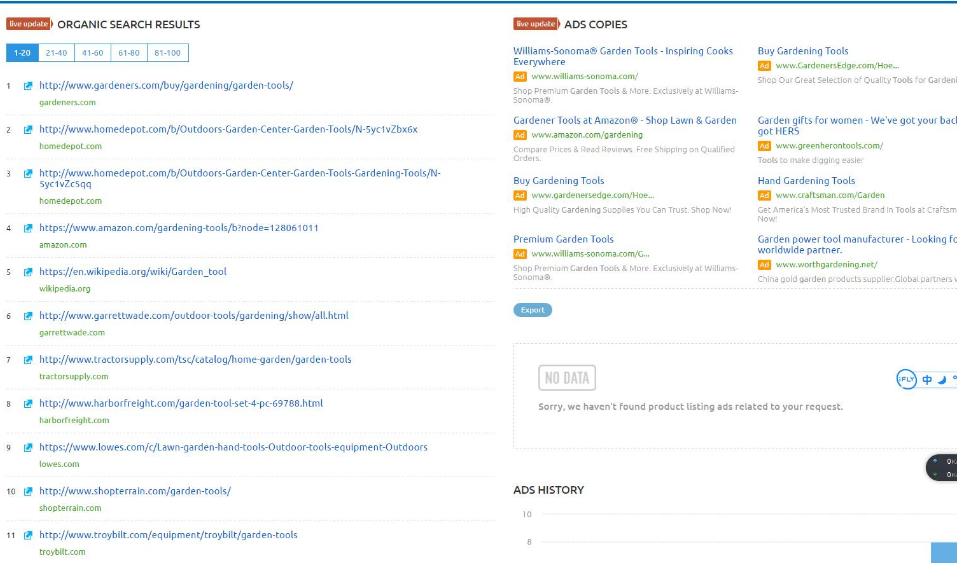The image size is (957, 582).
Task: Switch to the 61-80 results tab
Action: (129, 53)
